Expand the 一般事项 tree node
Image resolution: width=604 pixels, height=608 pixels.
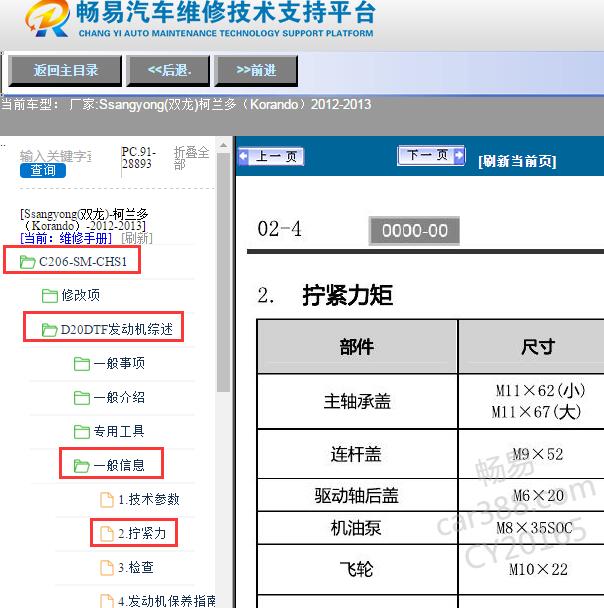(x=119, y=364)
